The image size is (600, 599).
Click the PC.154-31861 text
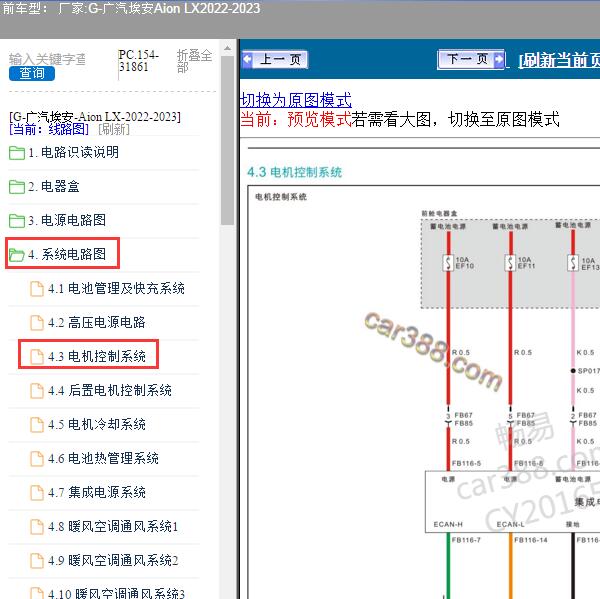coord(139,60)
